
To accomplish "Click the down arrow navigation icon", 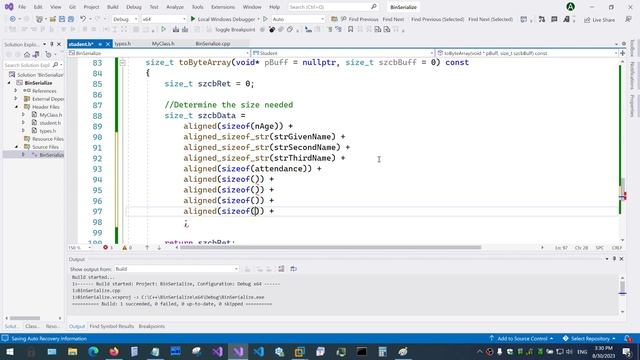I will tap(159, 247).
